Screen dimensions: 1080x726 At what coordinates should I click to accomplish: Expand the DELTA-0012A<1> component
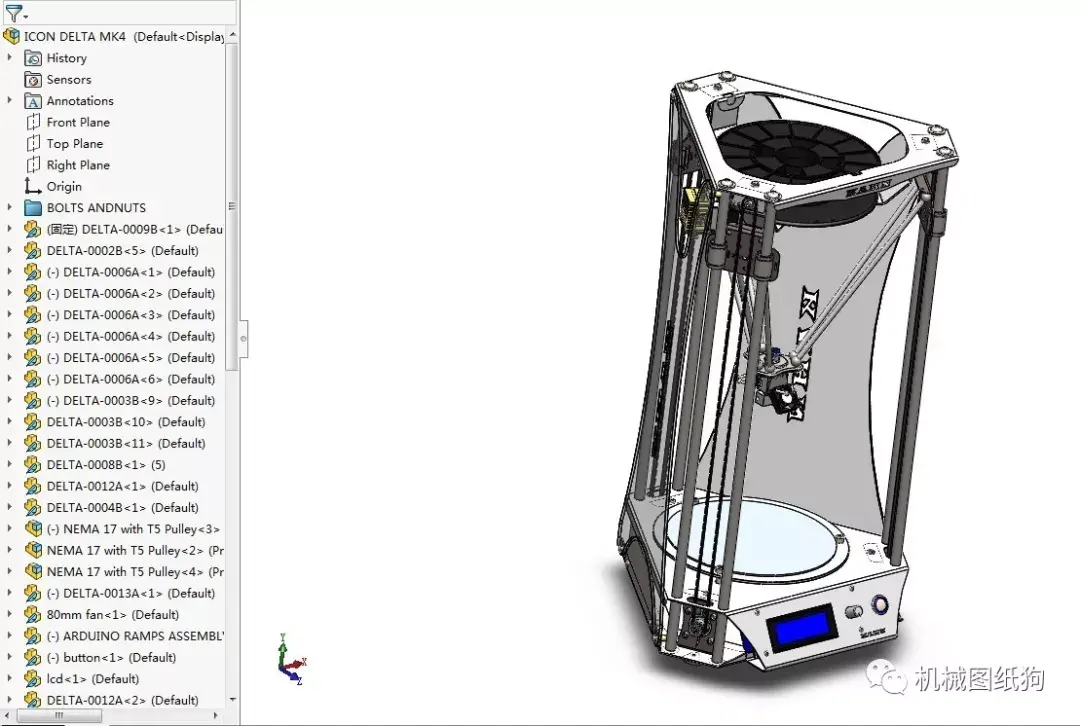click(9, 485)
